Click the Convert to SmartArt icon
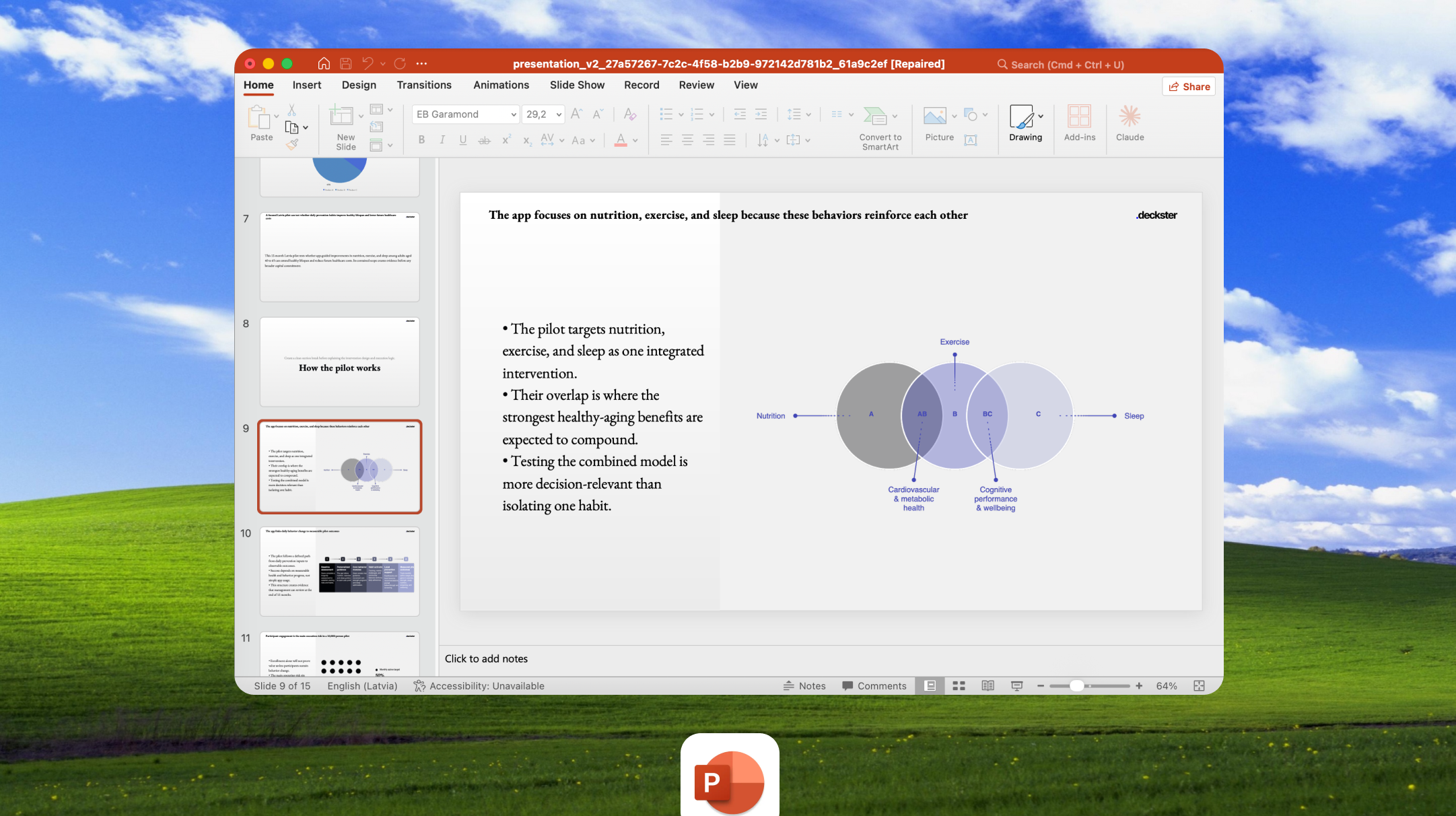Screen dimensions: 1456x816 [875, 116]
